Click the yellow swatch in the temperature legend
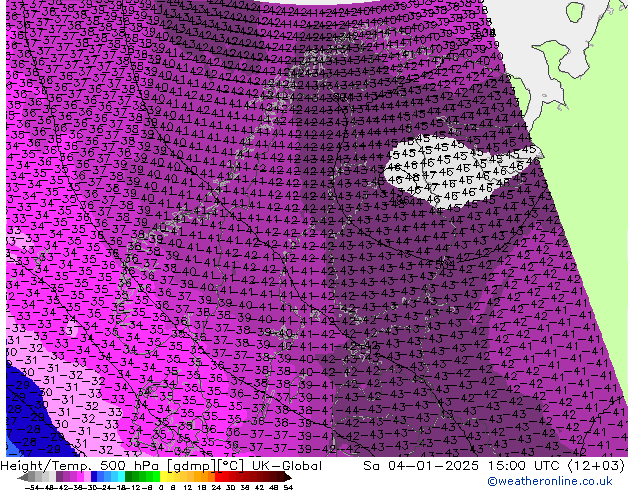This screenshot has width=634, height=490. coord(163,477)
